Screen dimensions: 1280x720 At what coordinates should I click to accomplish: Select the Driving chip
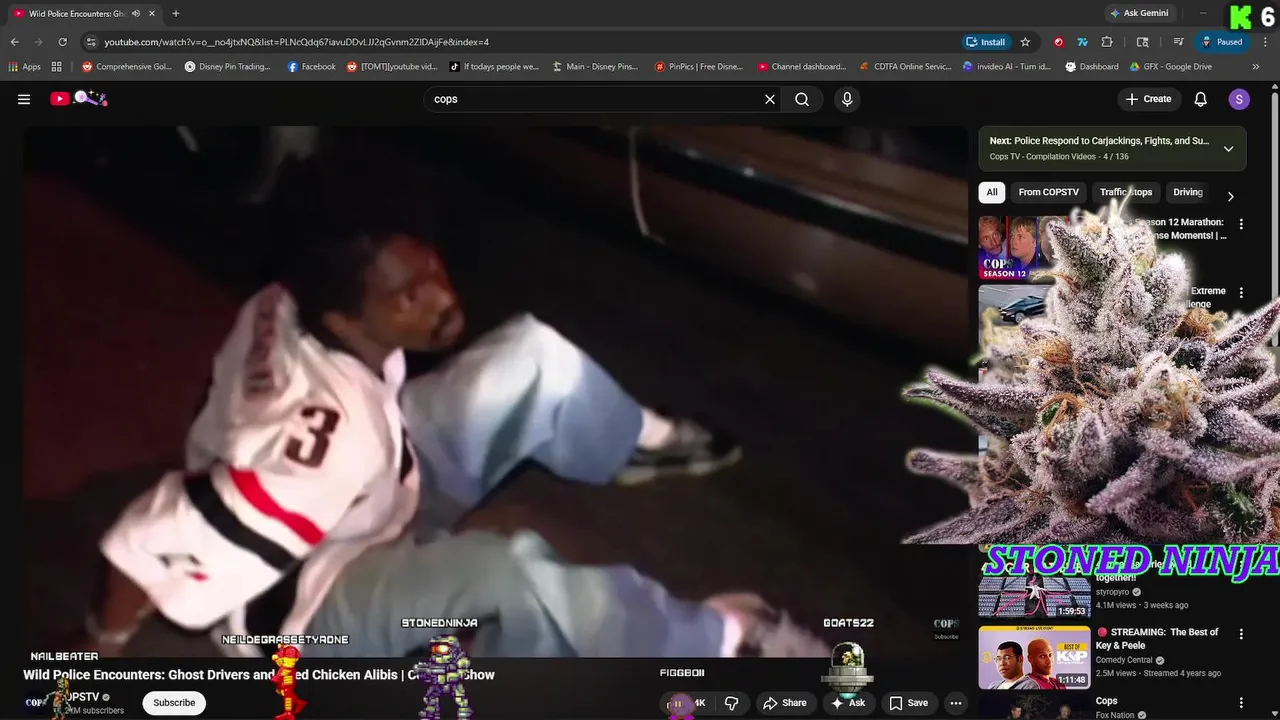[1188, 192]
